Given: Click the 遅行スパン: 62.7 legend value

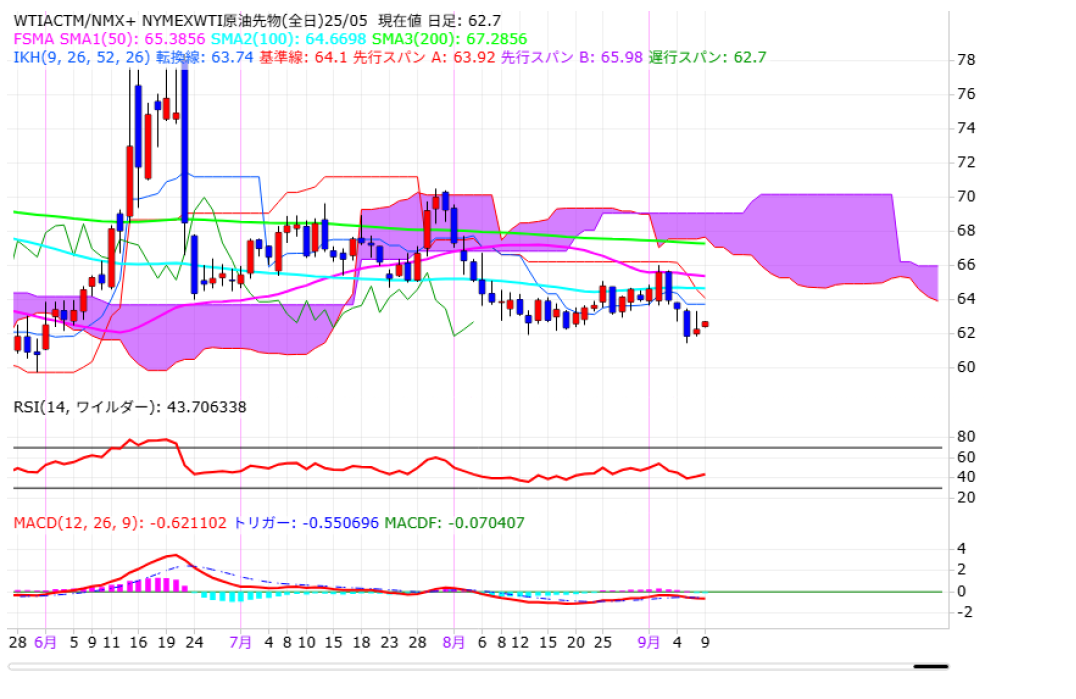Looking at the screenshot, I should [707, 58].
